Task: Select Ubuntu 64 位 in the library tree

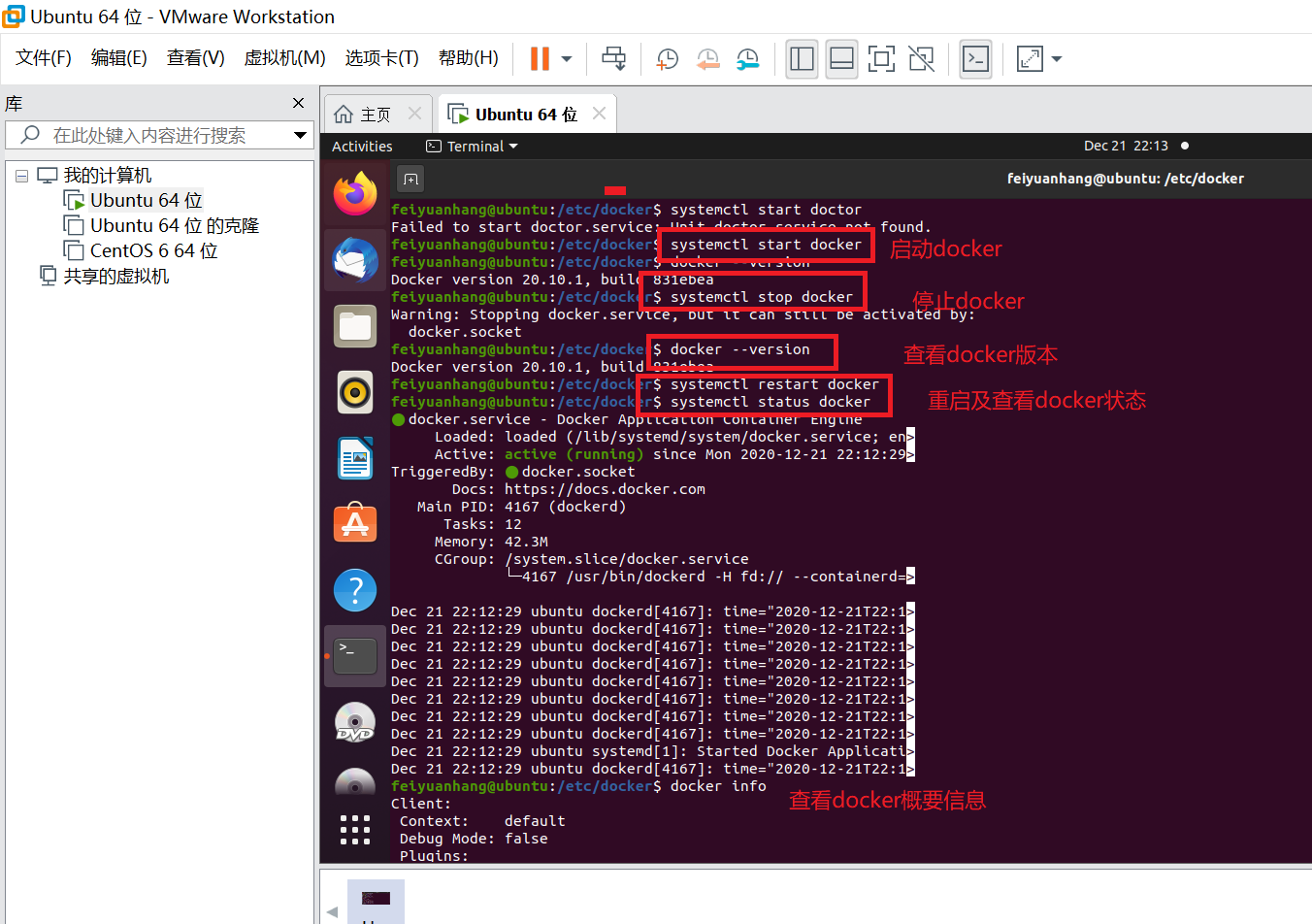Action: pos(147,200)
